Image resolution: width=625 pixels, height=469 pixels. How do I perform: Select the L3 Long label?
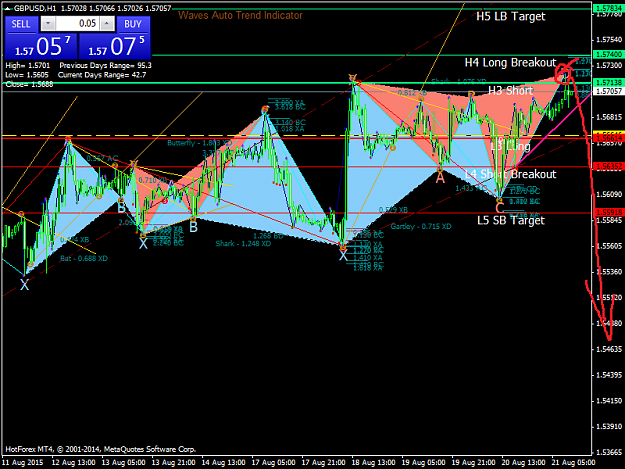(511, 146)
